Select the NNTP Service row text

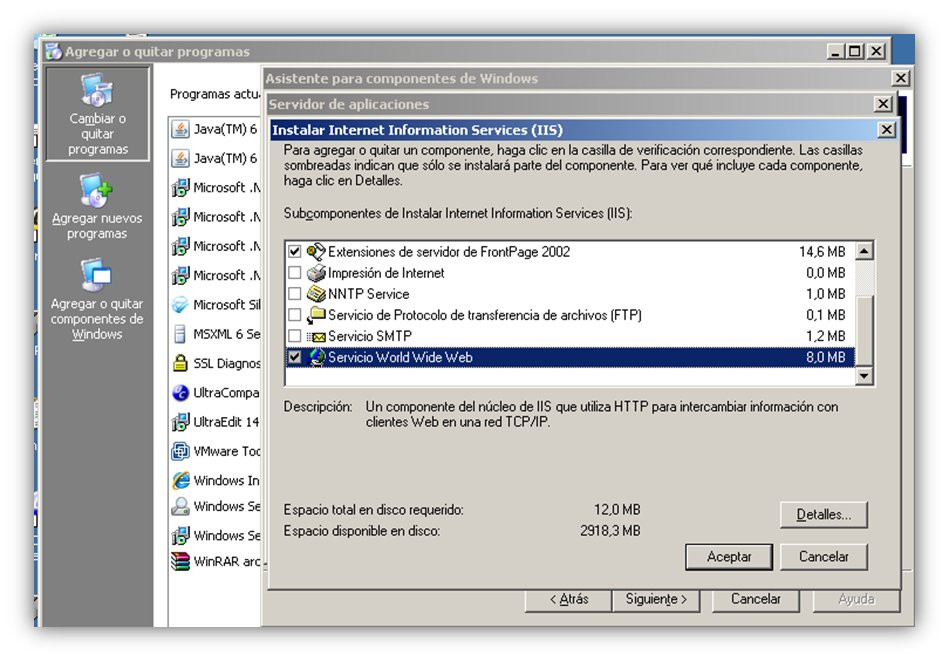coord(369,294)
